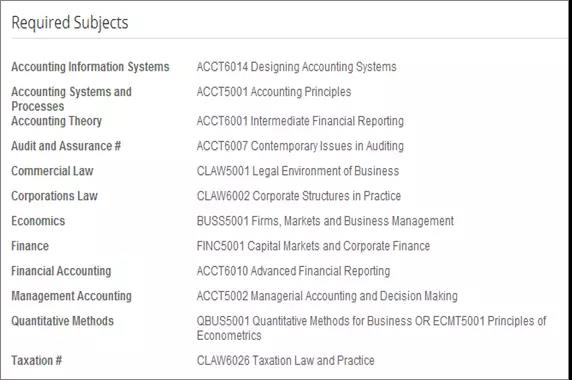Open ACCT5002 Managerial Accounting and Decision Making
The width and height of the screenshot is (572, 380).
point(327,296)
